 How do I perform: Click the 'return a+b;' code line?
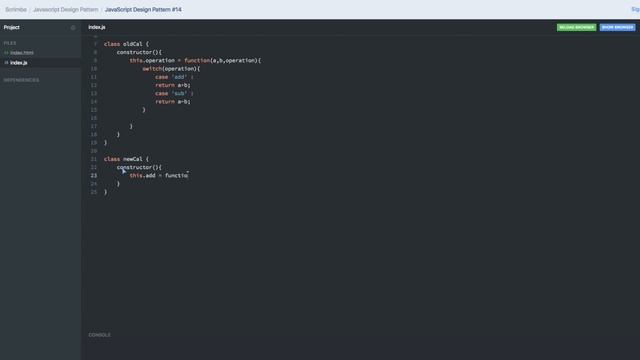[173, 85]
